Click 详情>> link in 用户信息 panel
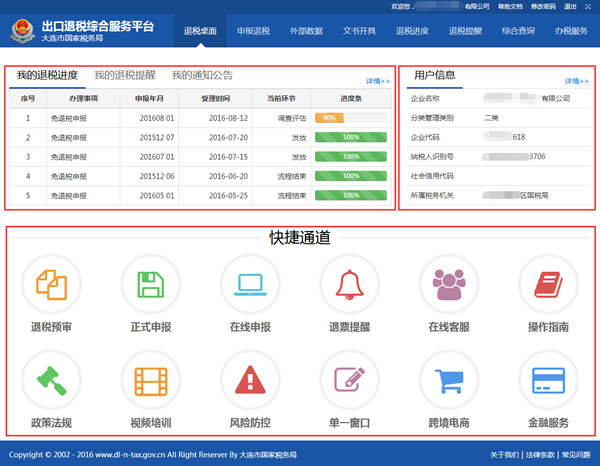The image size is (600, 466). [x=576, y=81]
